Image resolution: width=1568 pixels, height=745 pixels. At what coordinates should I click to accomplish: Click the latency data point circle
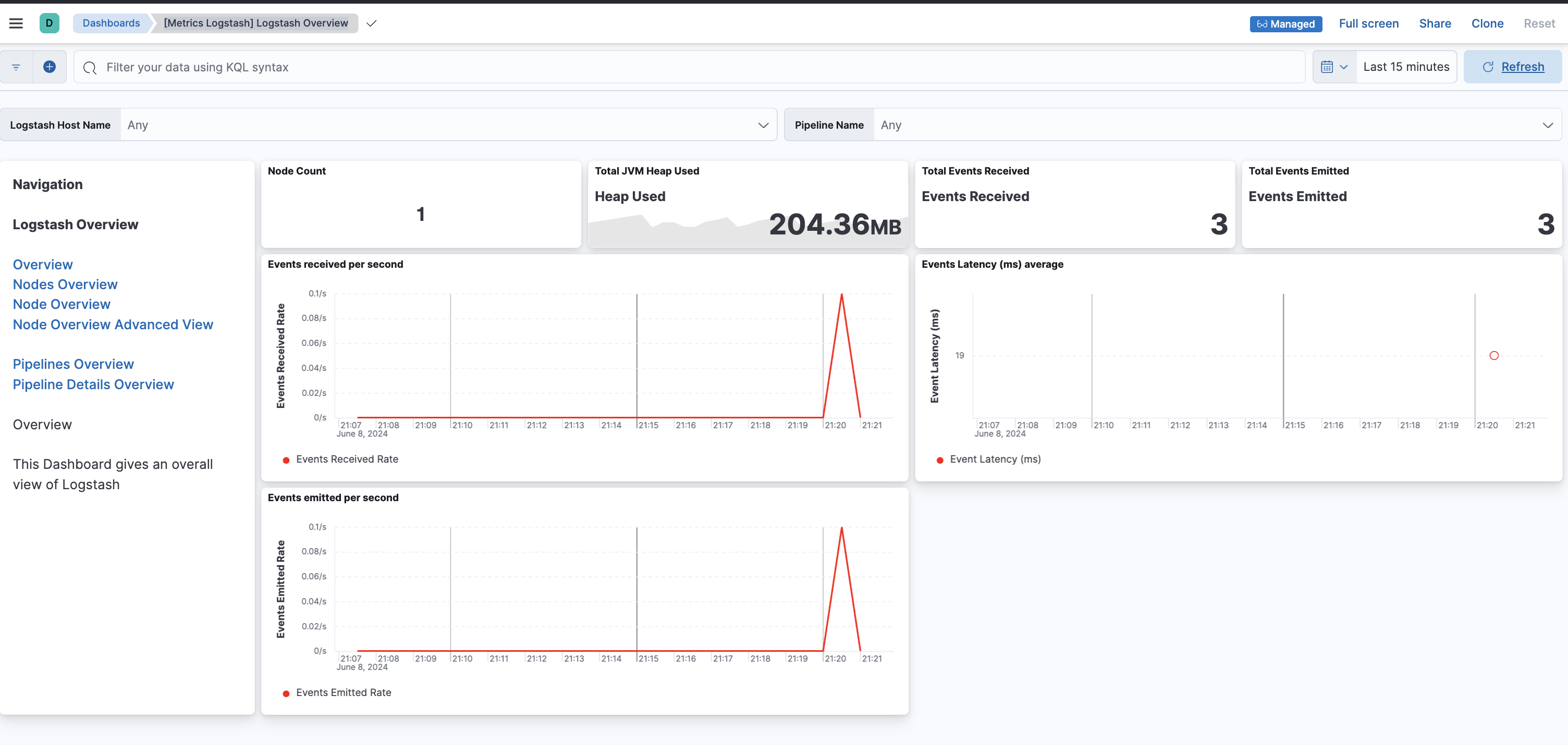1494,356
